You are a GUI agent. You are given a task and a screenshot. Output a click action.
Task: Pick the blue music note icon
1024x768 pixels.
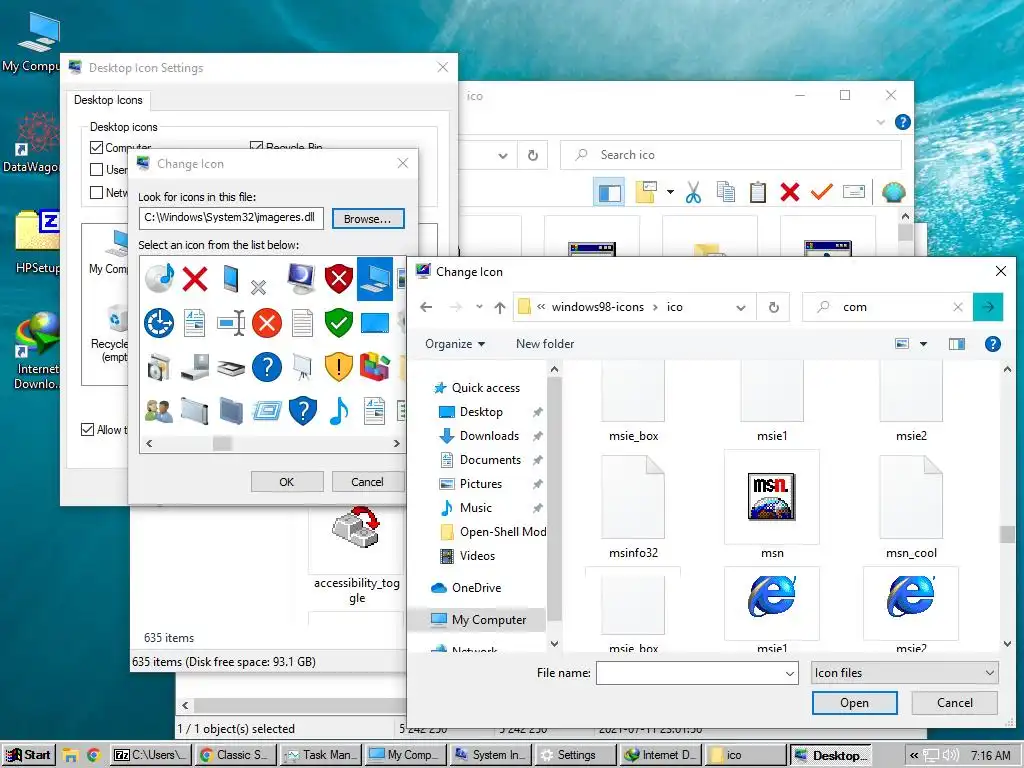(x=339, y=411)
